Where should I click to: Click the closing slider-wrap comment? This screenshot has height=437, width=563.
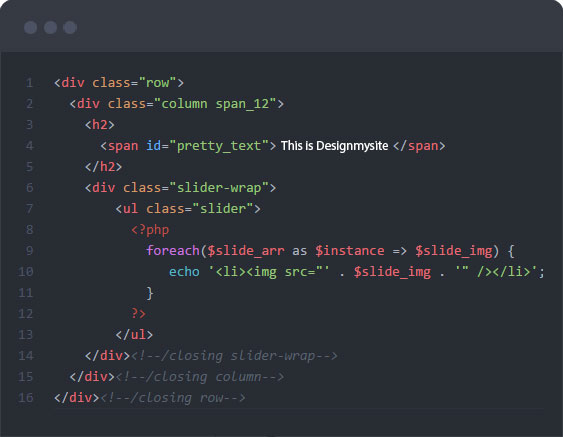tap(234, 356)
